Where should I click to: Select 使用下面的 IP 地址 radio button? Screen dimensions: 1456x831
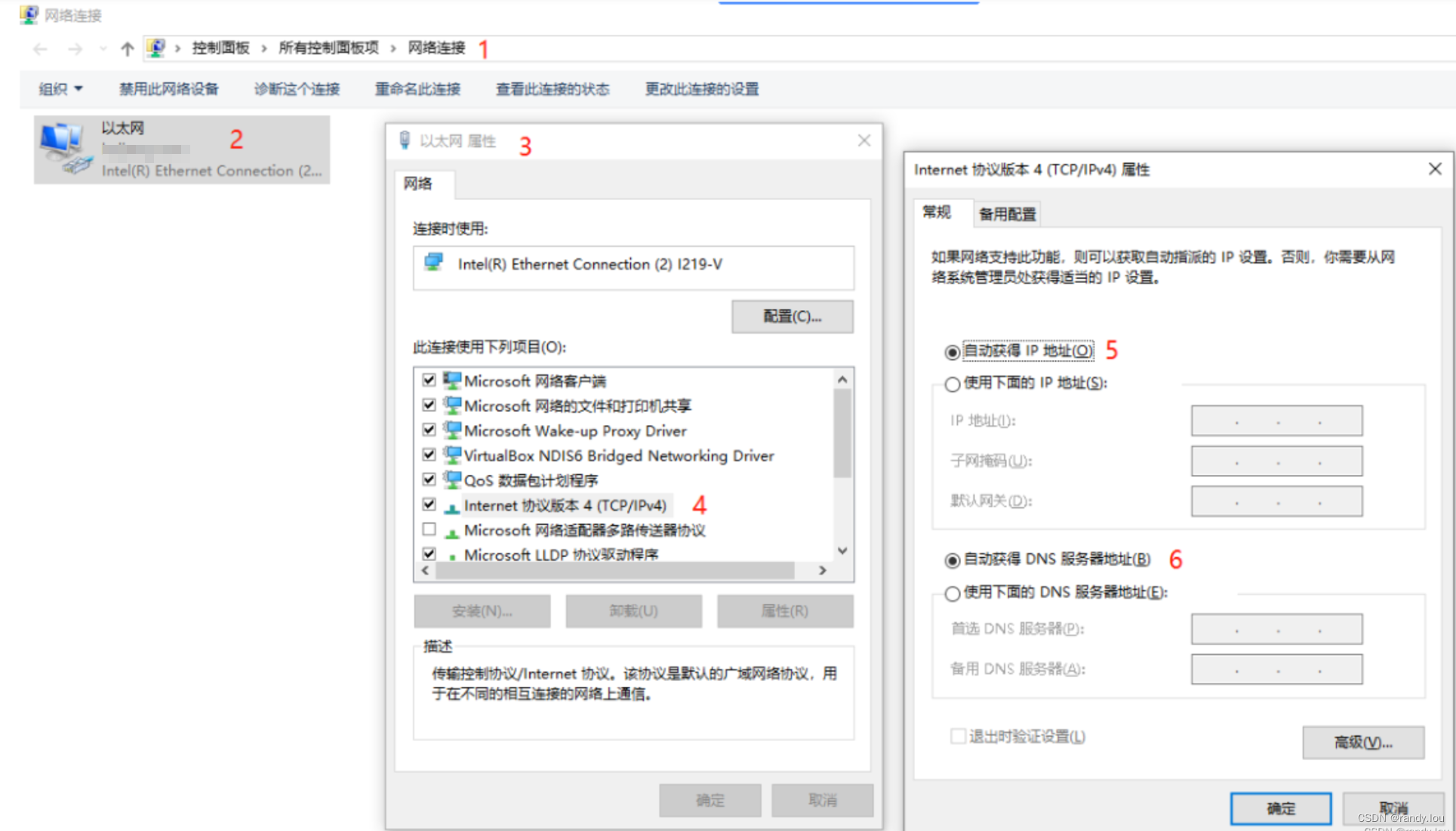(x=953, y=384)
